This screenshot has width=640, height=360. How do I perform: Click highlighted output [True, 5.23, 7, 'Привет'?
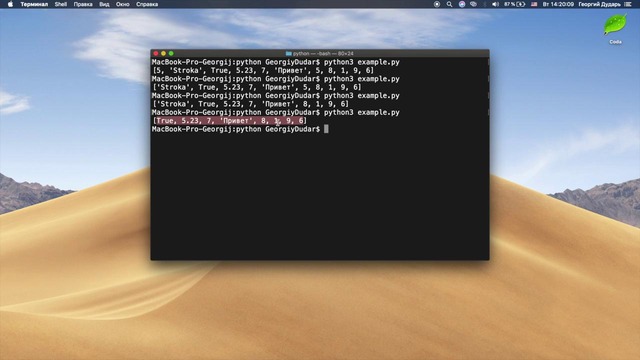pyautogui.click(x=229, y=121)
